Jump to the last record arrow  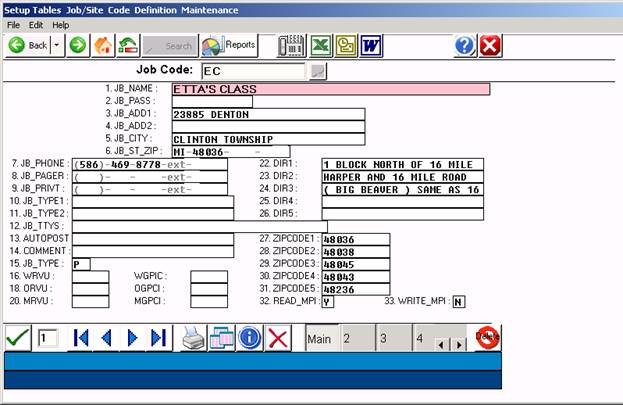pos(158,338)
